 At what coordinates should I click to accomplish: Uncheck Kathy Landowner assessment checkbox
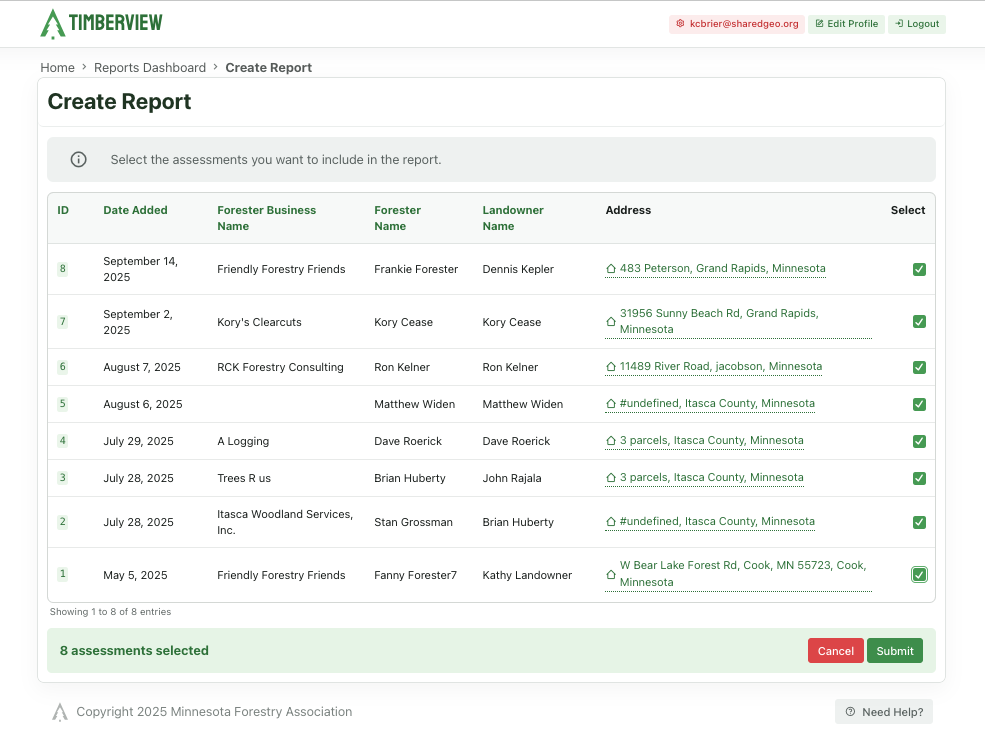919,574
